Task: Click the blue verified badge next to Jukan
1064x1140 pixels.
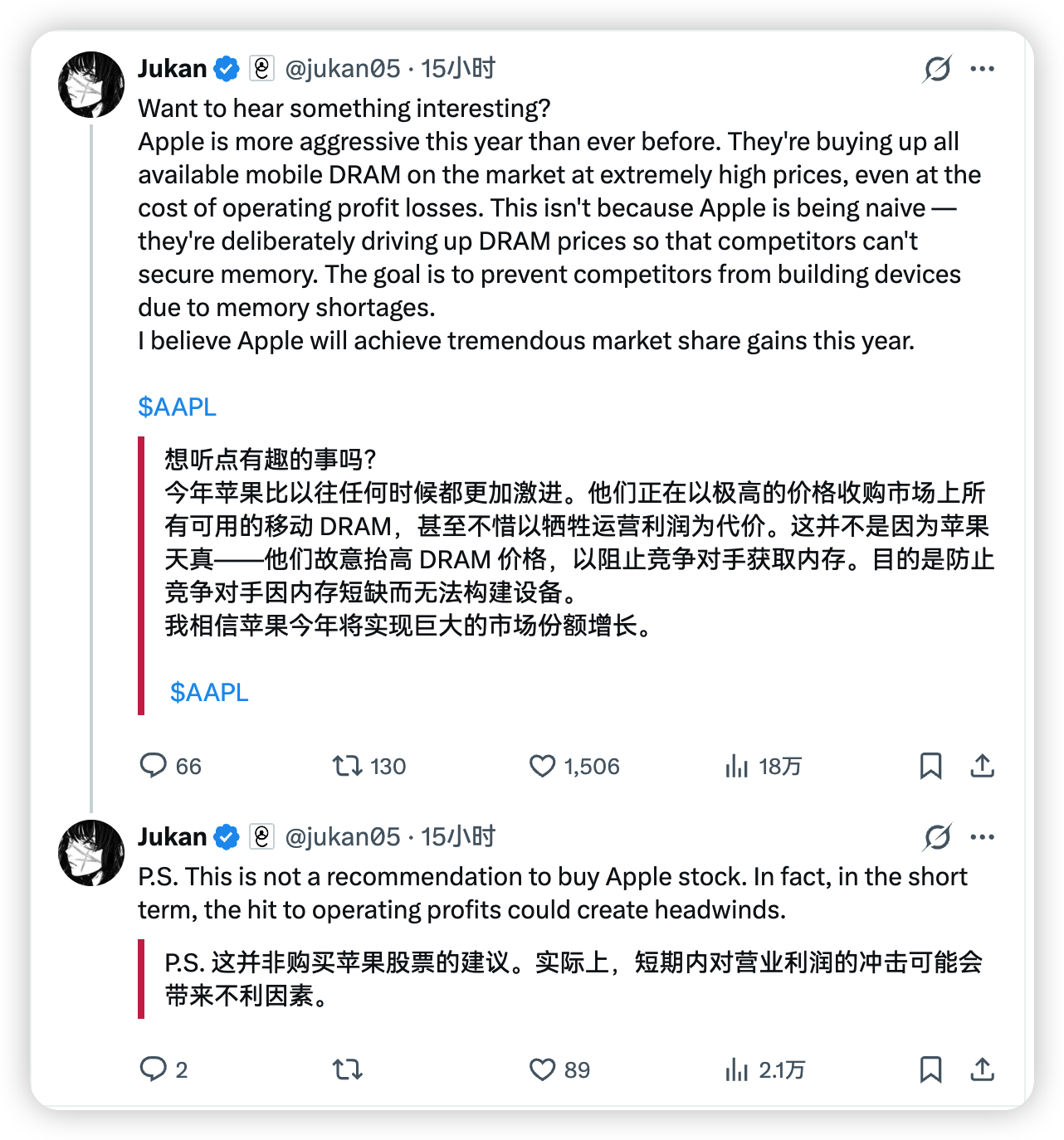Action: tap(224, 69)
